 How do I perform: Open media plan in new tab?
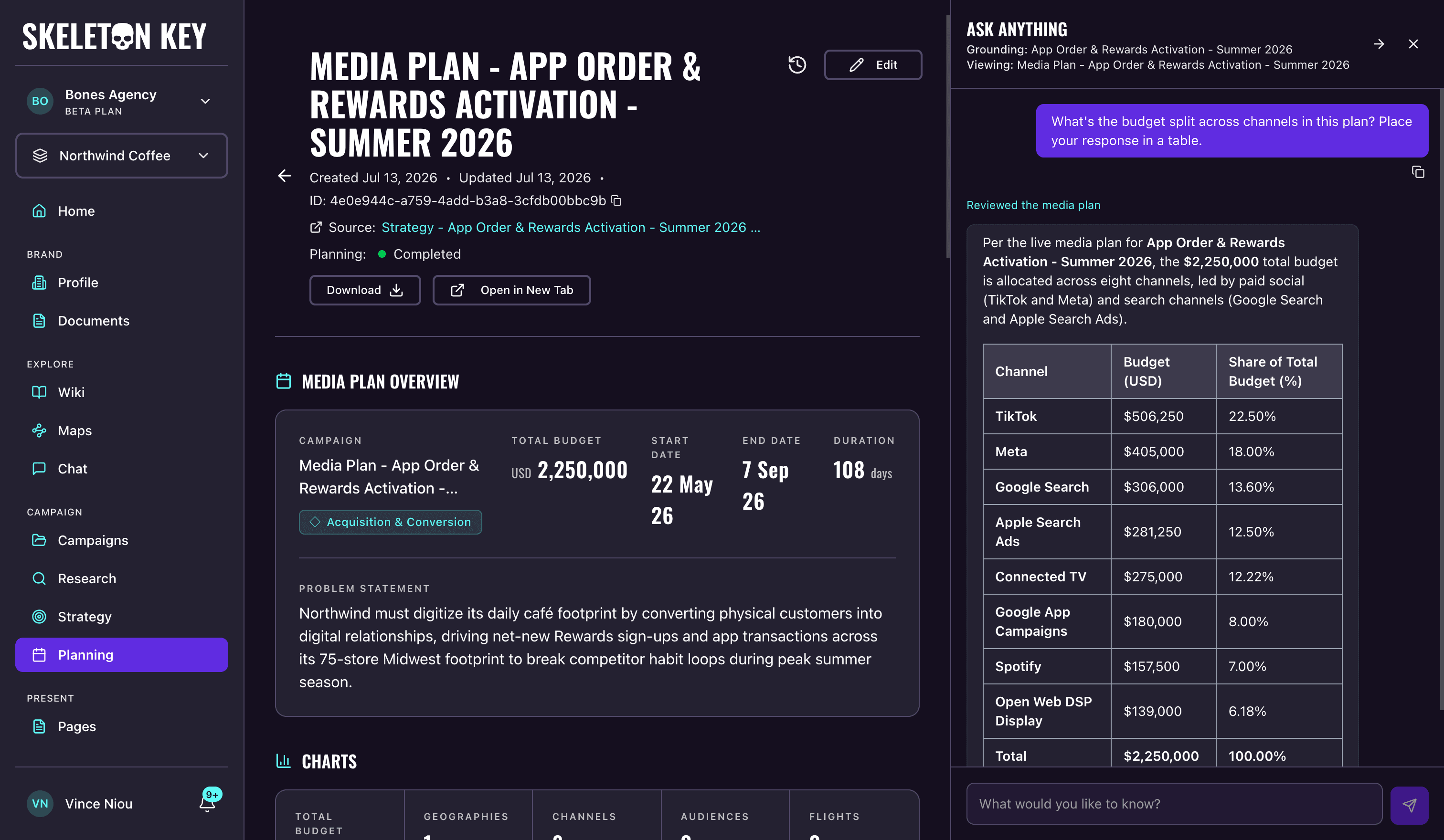click(x=511, y=290)
